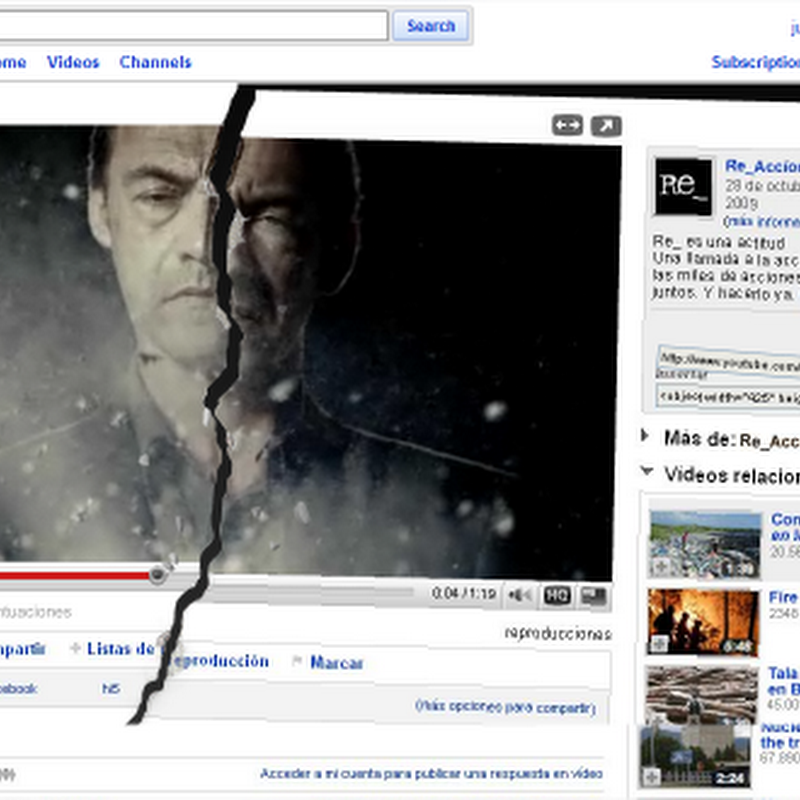Open 'Listas de reproducción' option

178,655
